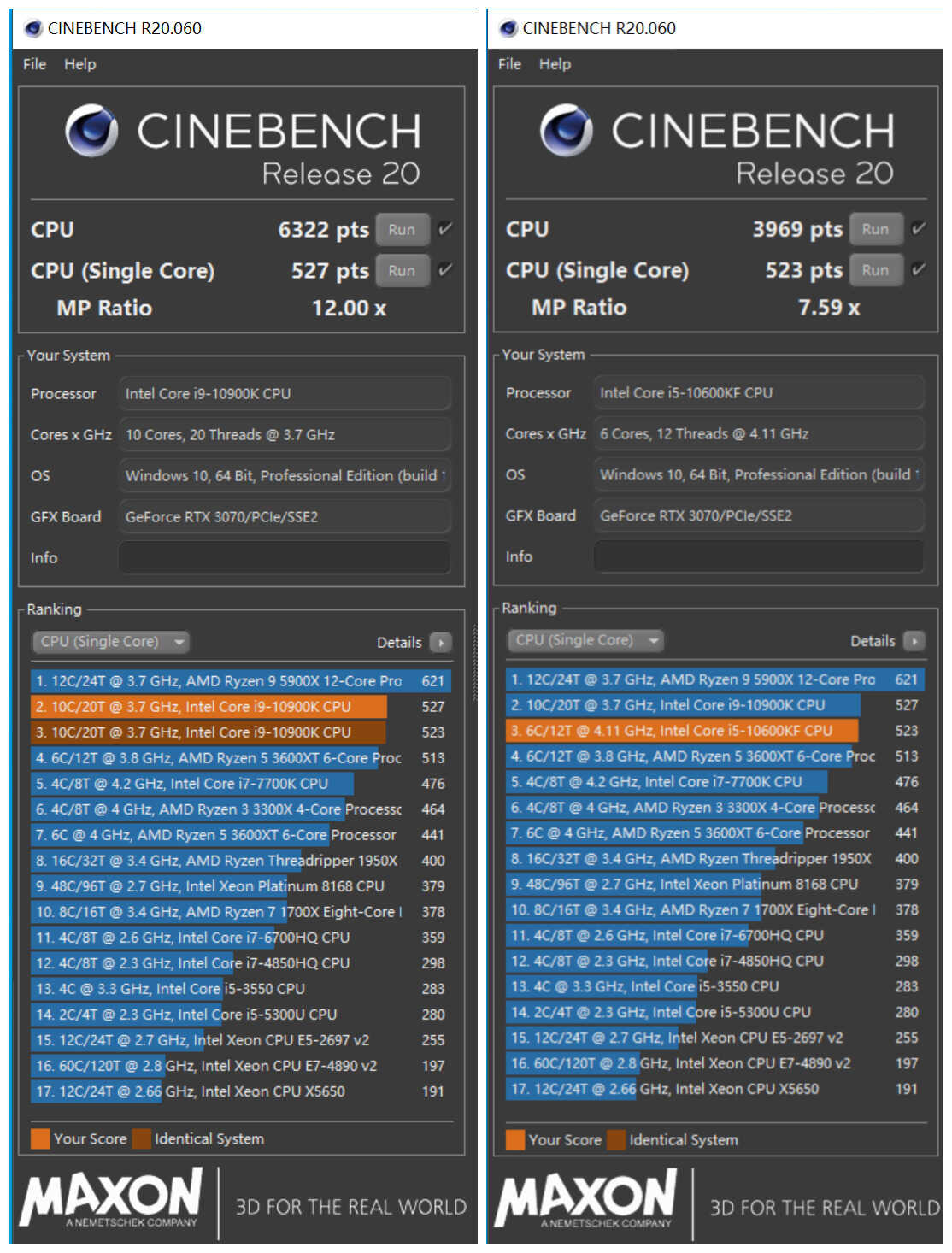Select orange i9-10900K row scoring 527 in i9-10900K window
952x1253 pixels.
point(241,707)
